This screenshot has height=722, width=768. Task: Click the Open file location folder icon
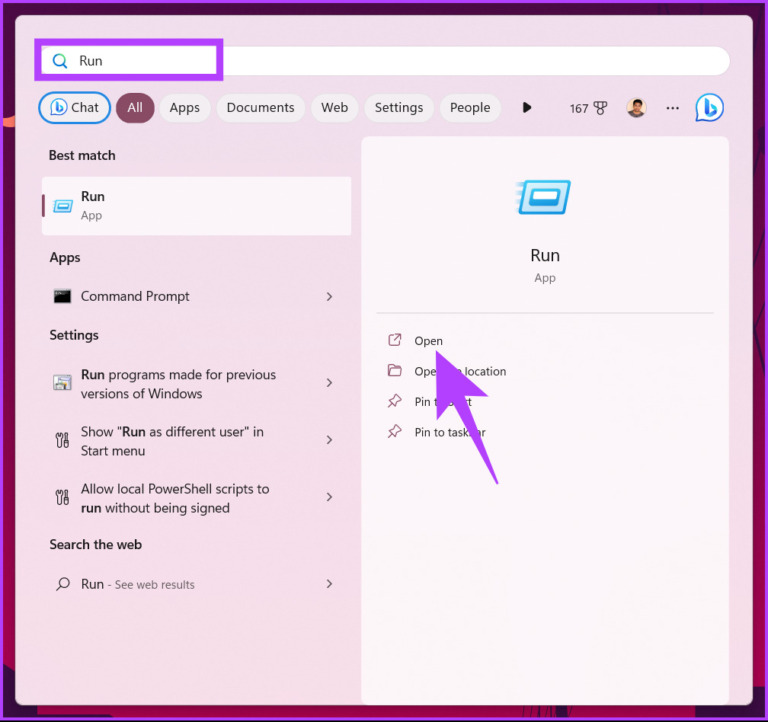click(395, 370)
